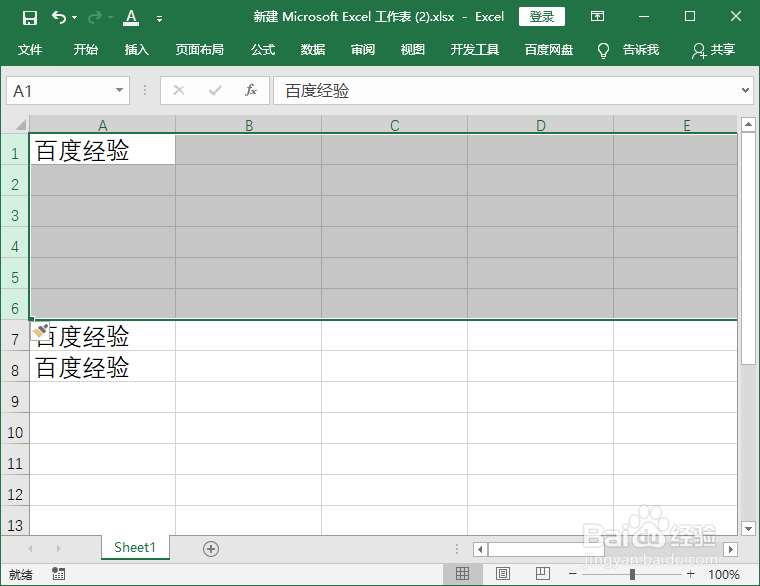Open the 数据 ribbon tab
Screen dimensions: 760x586
click(313, 49)
